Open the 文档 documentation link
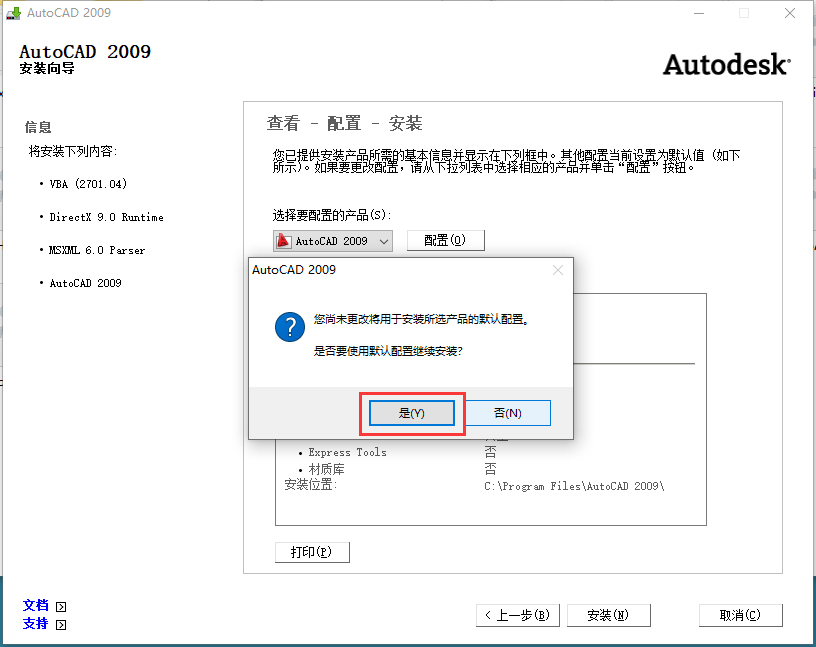The image size is (816, 647). 35,605
